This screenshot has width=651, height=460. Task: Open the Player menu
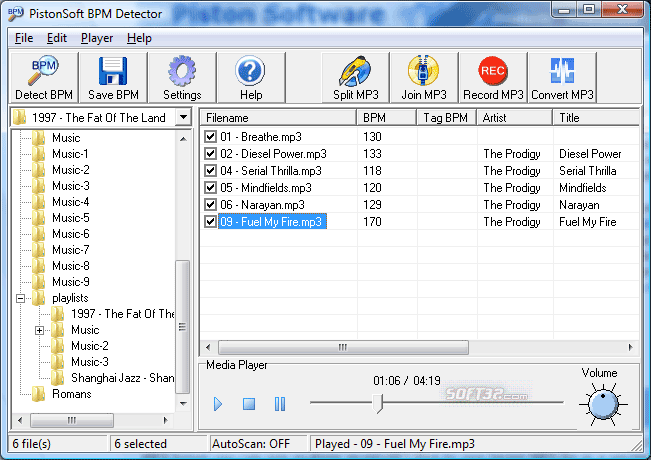coord(96,38)
